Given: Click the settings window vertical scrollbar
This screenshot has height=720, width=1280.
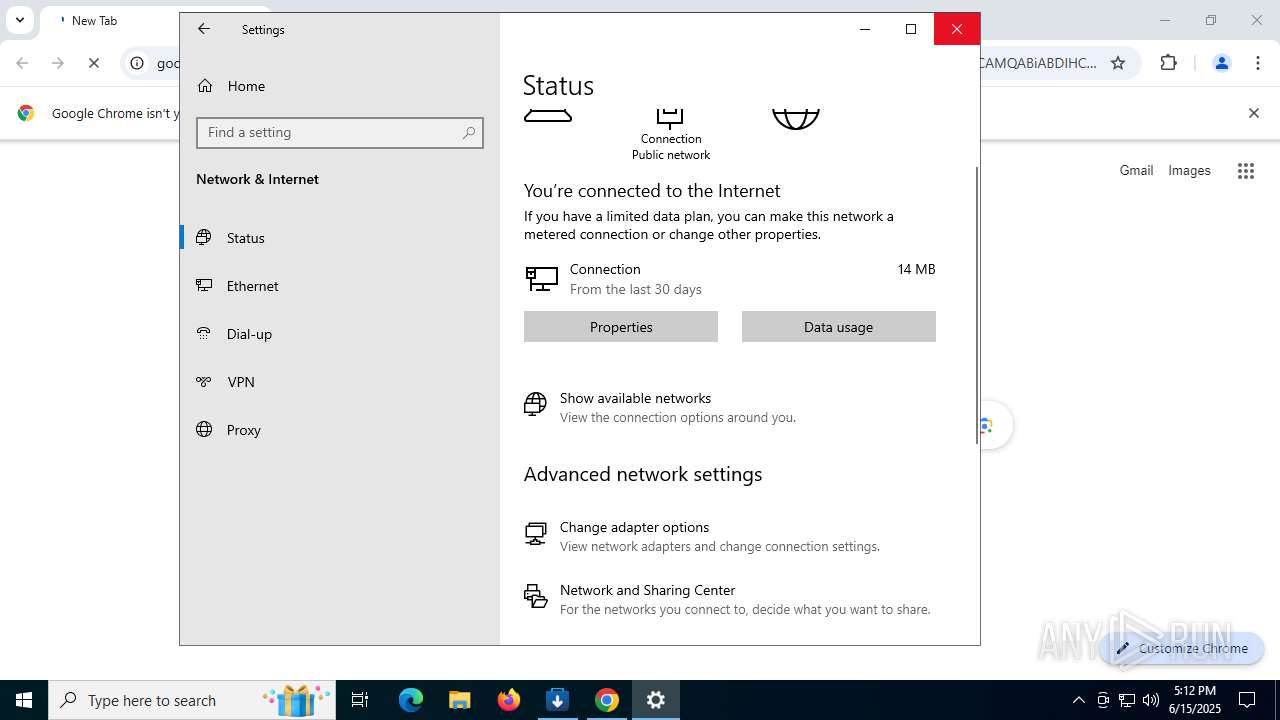Looking at the screenshot, I should 977,305.
